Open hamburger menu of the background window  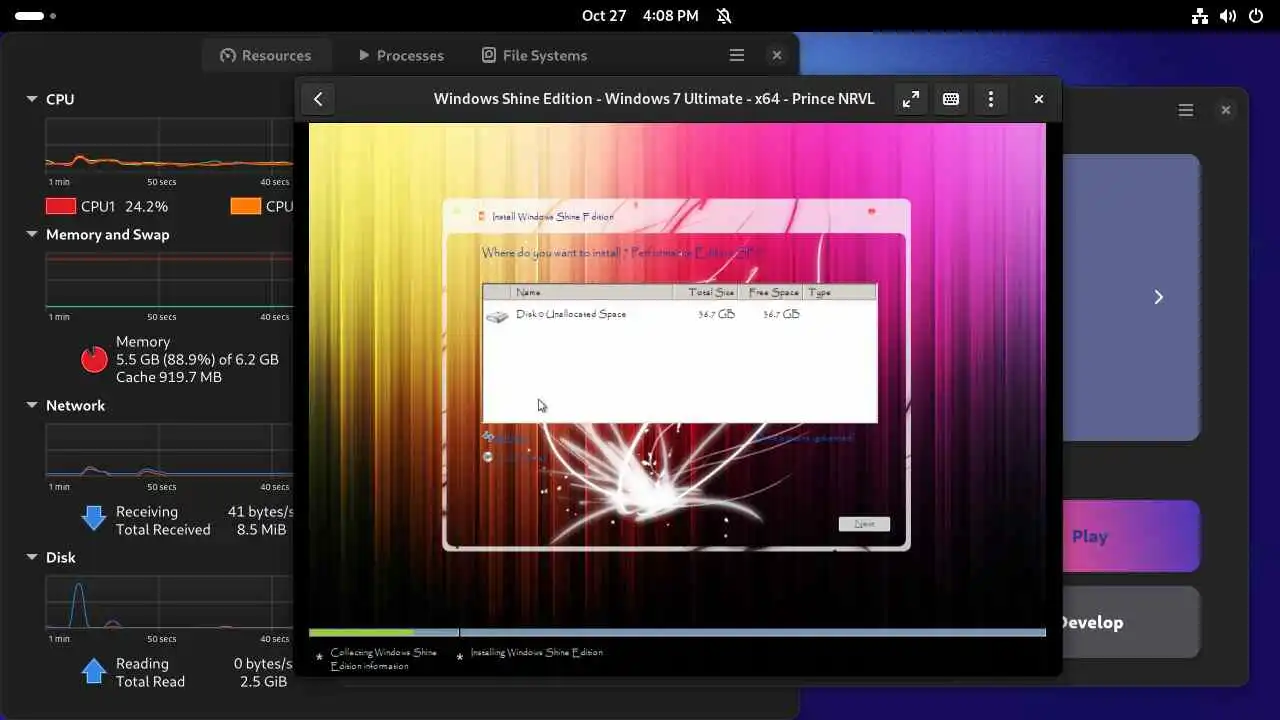1186,110
